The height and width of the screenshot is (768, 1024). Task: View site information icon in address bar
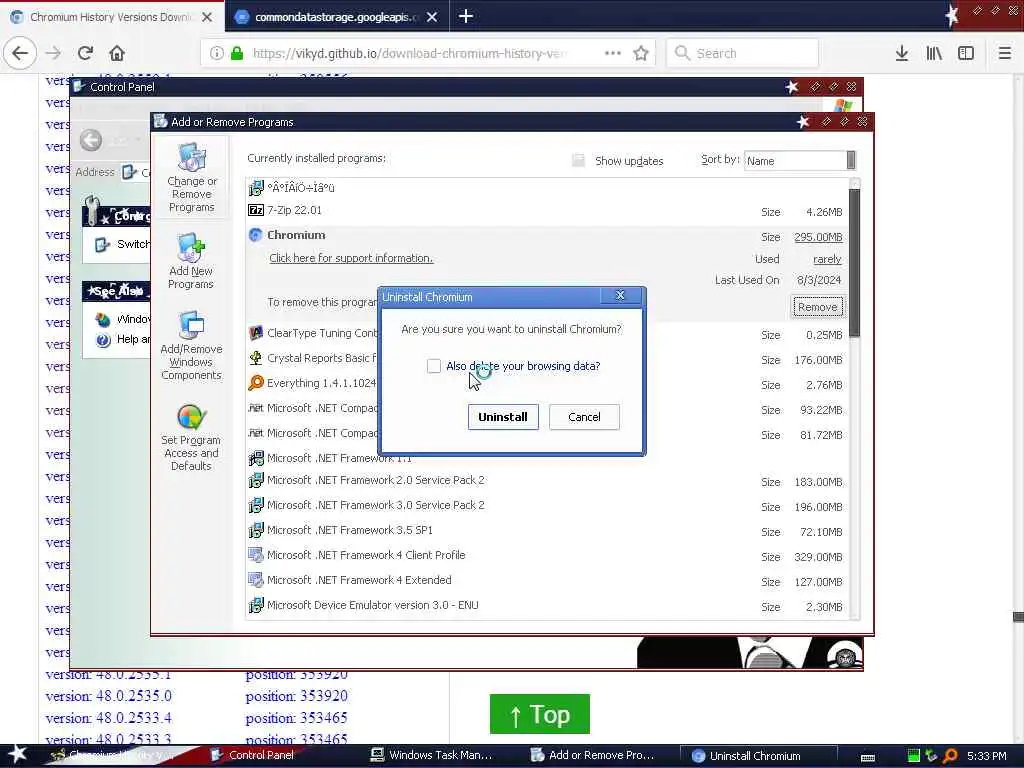pos(217,53)
